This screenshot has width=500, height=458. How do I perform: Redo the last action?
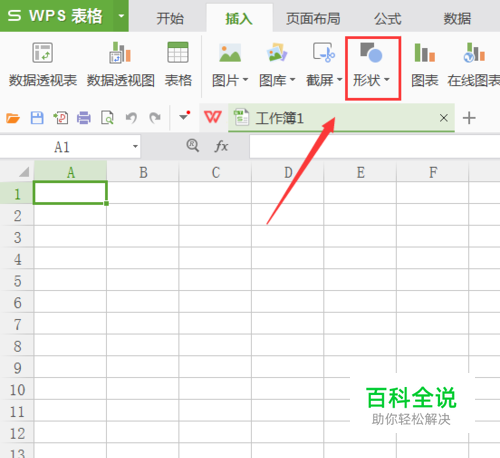[155, 118]
